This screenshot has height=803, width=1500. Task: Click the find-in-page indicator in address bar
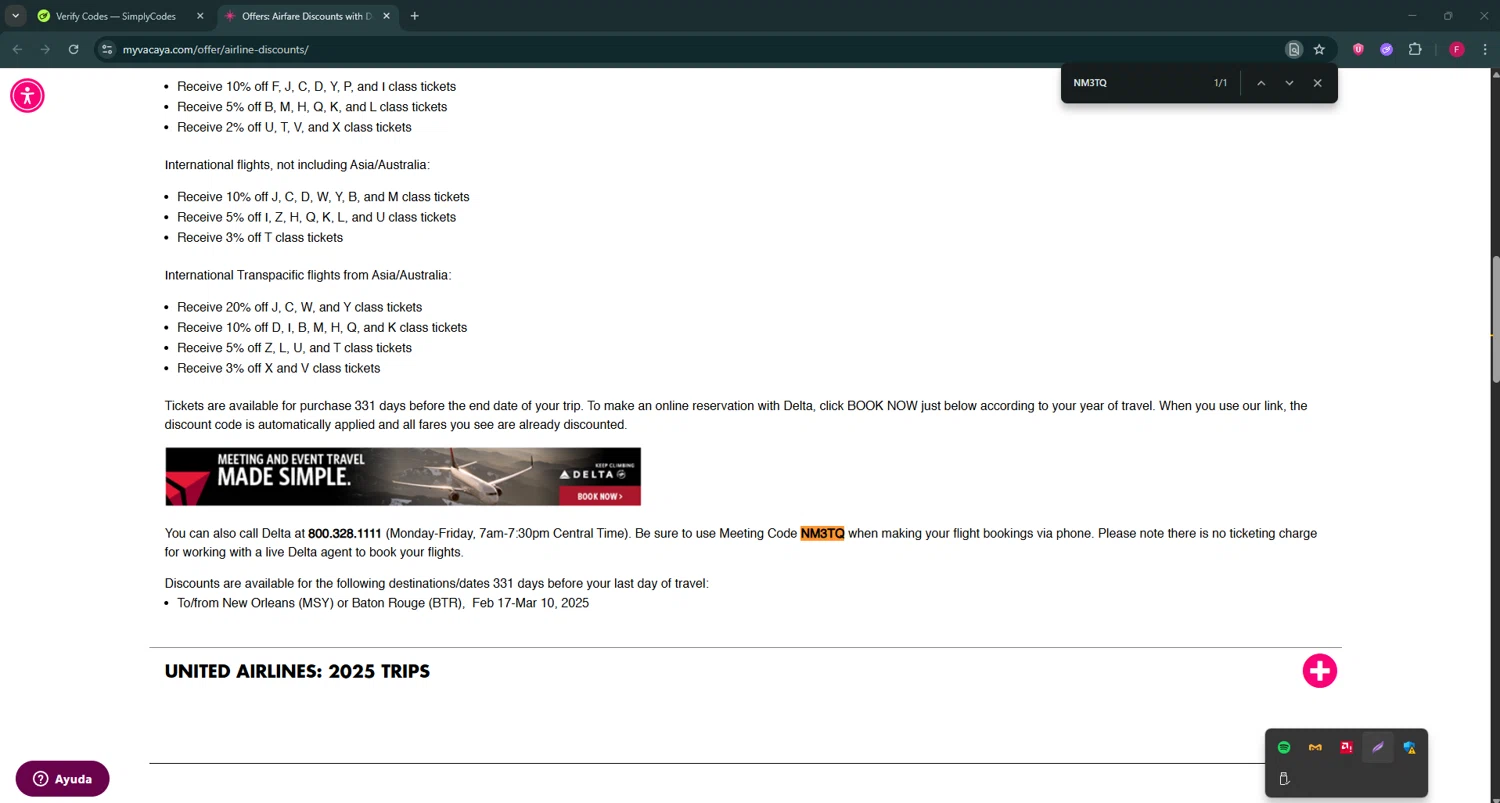pyautogui.click(x=1294, y=49)
